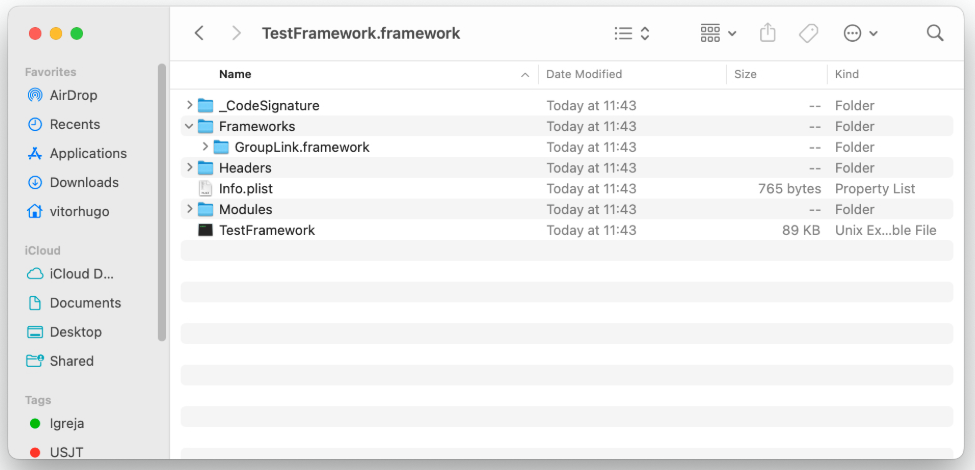Go to Downloads in the sidebar
The image size is (975, 470).
tap(83, 182)
